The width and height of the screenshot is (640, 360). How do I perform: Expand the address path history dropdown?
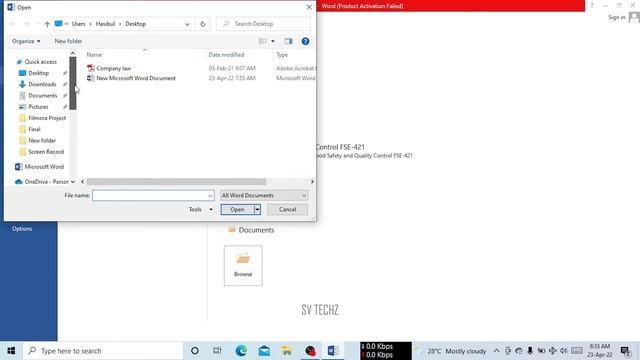(x=187, y=24)
